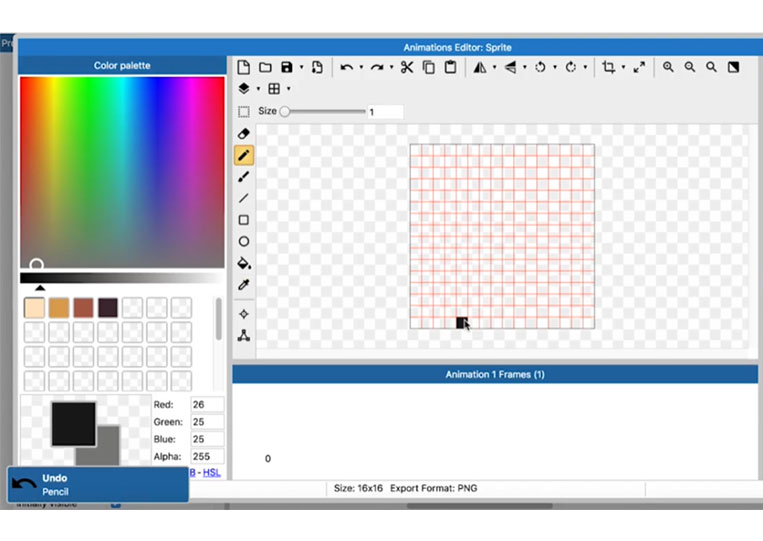Click the Undo Pencil notification

click(98, 485)
